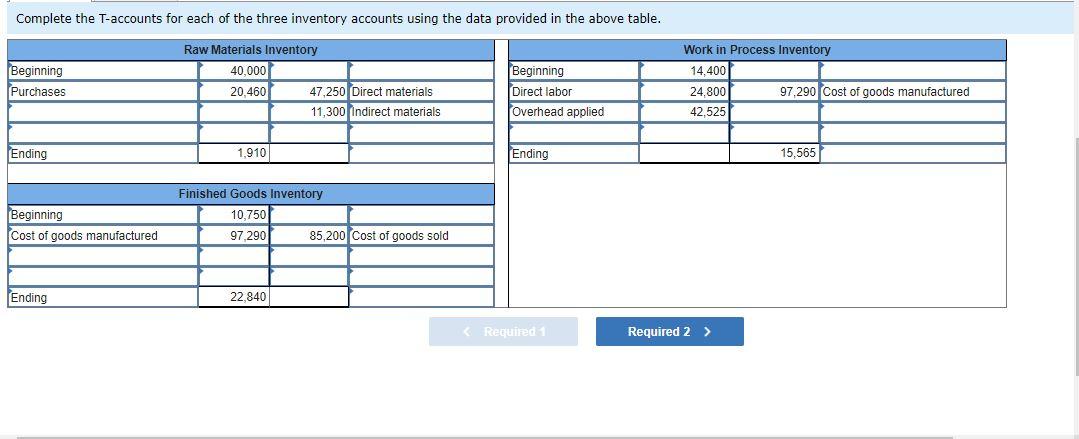Edit the Raw Materials beginning value 40,000
This screenshot has width=1079, height=439.
coord(234,71)
